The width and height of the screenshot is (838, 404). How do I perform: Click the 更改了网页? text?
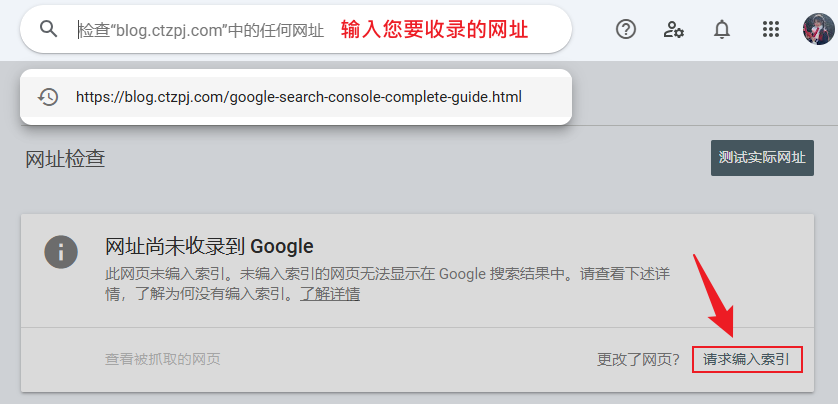click(x=638, y=359)
